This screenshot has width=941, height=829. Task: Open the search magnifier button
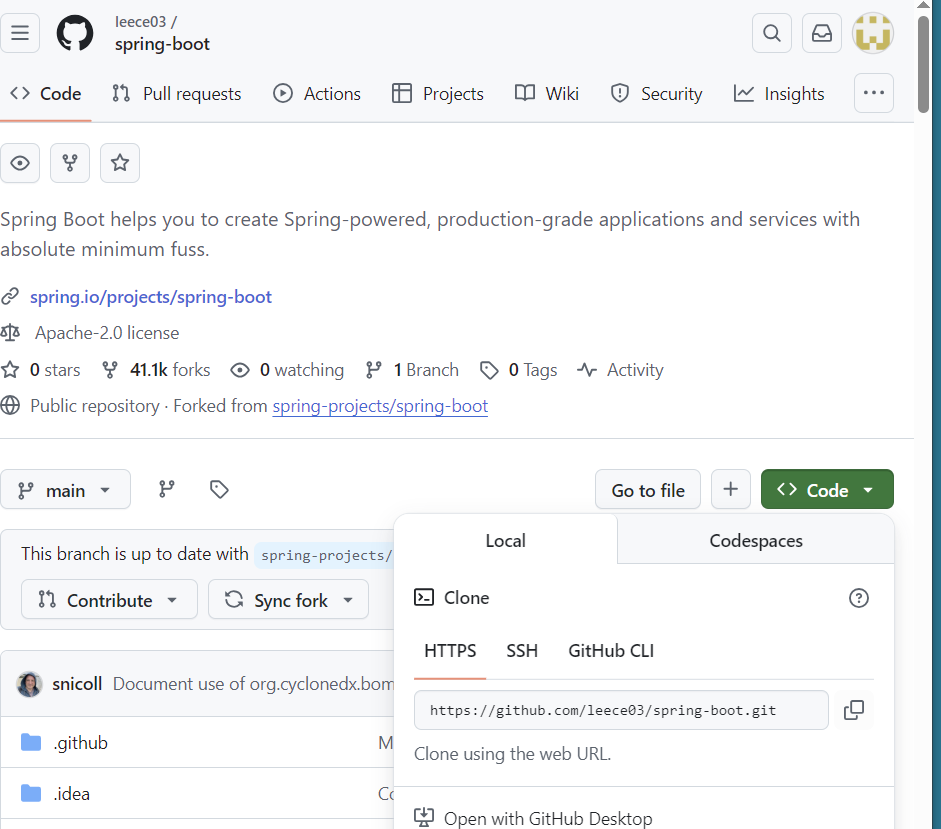772,33
